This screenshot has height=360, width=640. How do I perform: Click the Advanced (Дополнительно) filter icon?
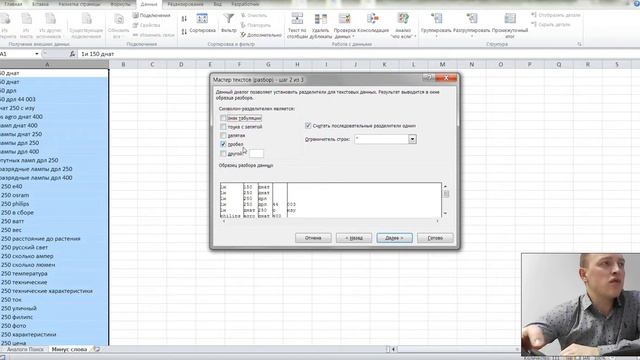click(x=243, y=35)
